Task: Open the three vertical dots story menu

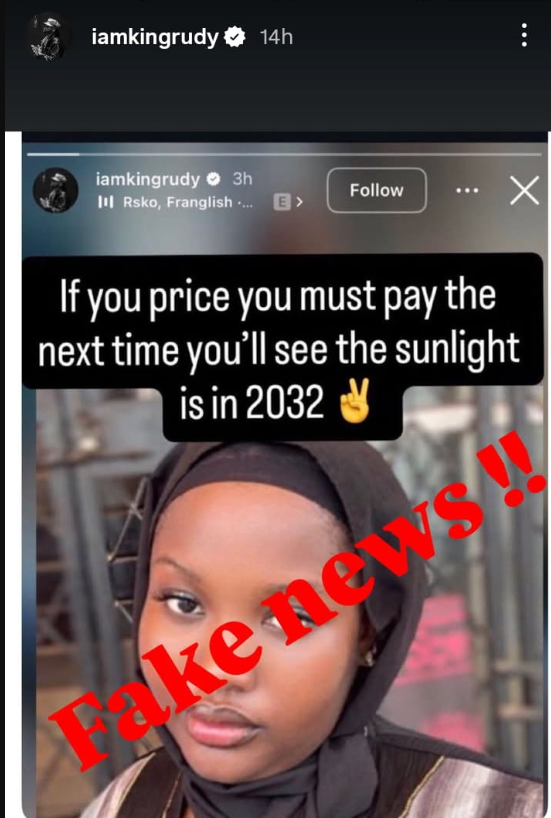Action: [x=524, y=35]
